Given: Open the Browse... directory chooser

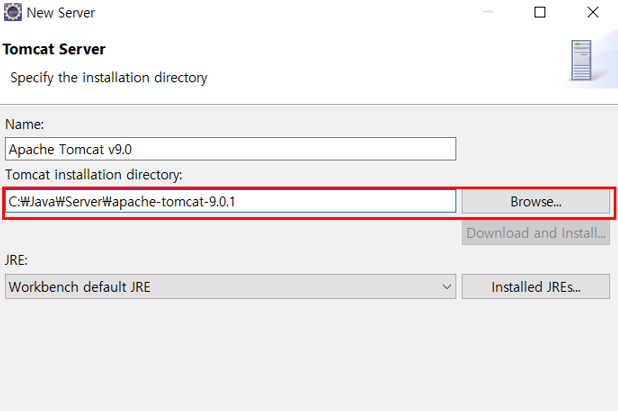Looking at the screenshot, I should point(536,201).
